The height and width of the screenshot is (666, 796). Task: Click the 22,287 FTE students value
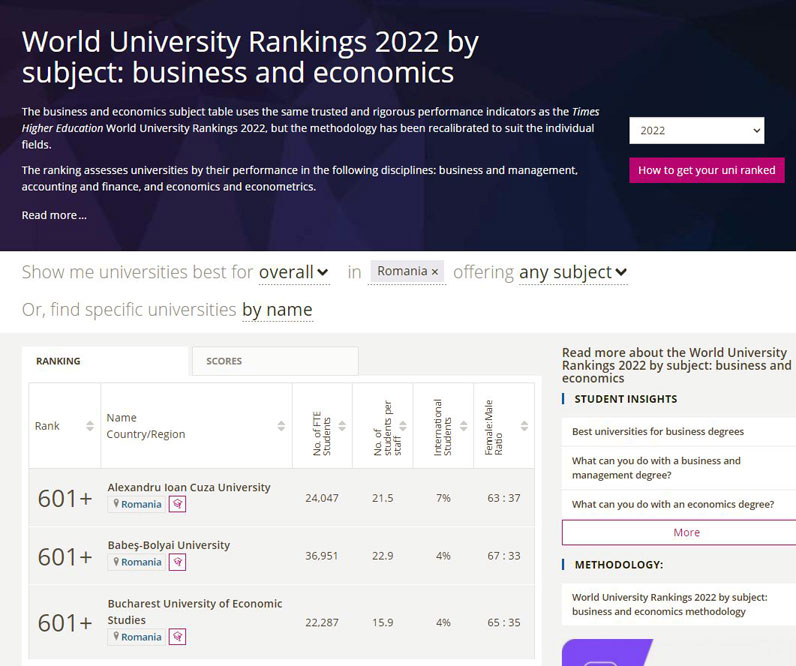[322, 622]
